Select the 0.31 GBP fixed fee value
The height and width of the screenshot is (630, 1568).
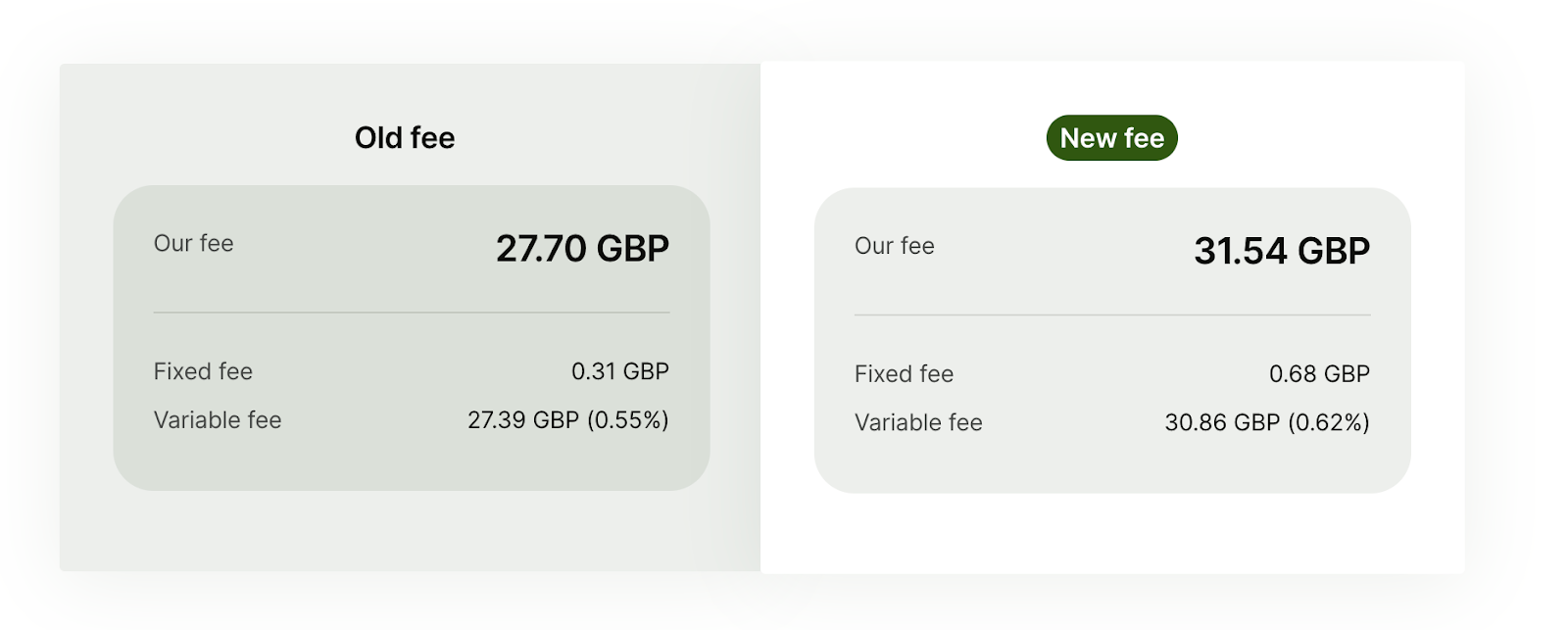point(619,371)
